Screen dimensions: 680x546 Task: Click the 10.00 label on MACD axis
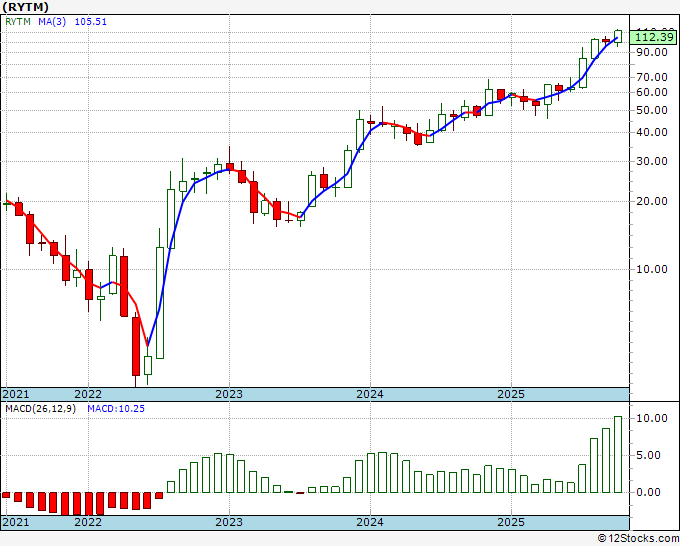pos(652,418)
